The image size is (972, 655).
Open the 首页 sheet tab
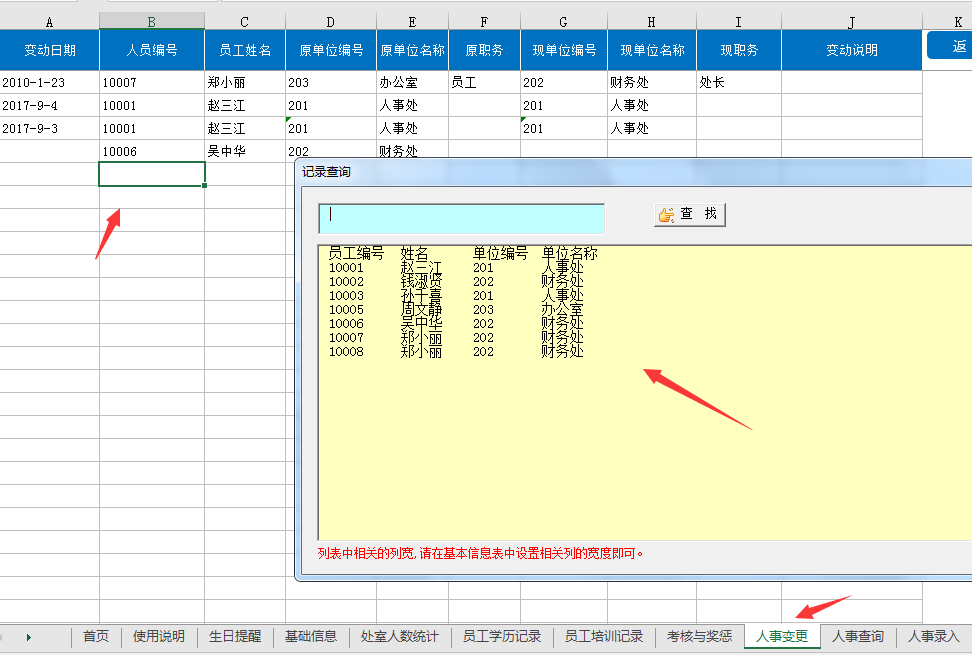coord(96,636)
